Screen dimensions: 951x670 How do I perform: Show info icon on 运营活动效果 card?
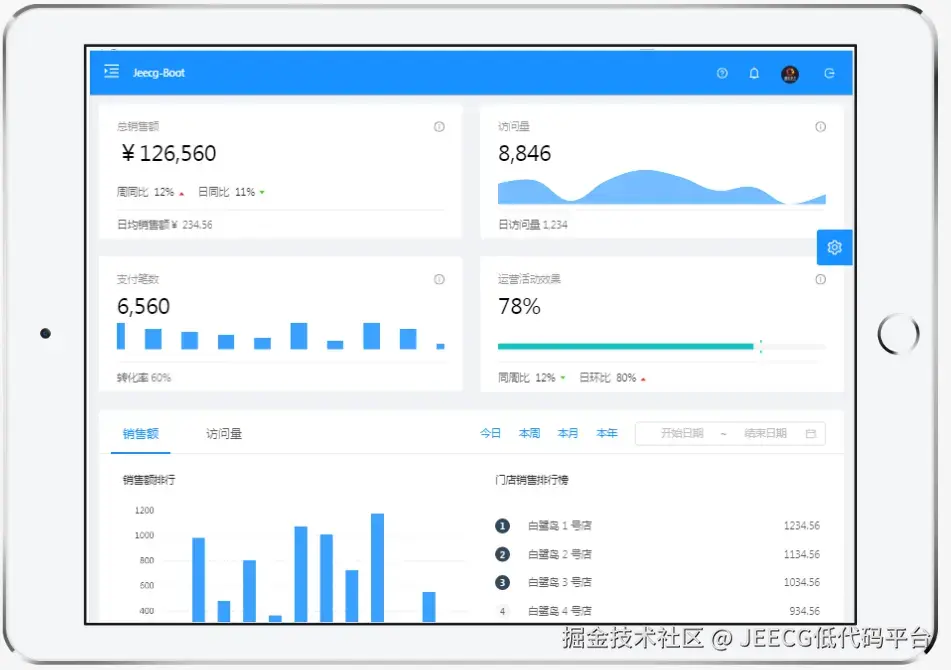click(820, 279)
